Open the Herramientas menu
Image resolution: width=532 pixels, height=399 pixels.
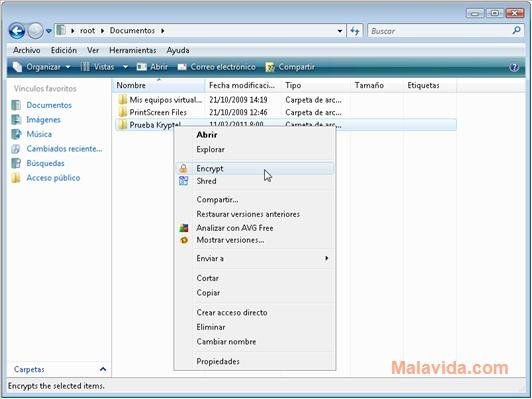click(133, 50)
